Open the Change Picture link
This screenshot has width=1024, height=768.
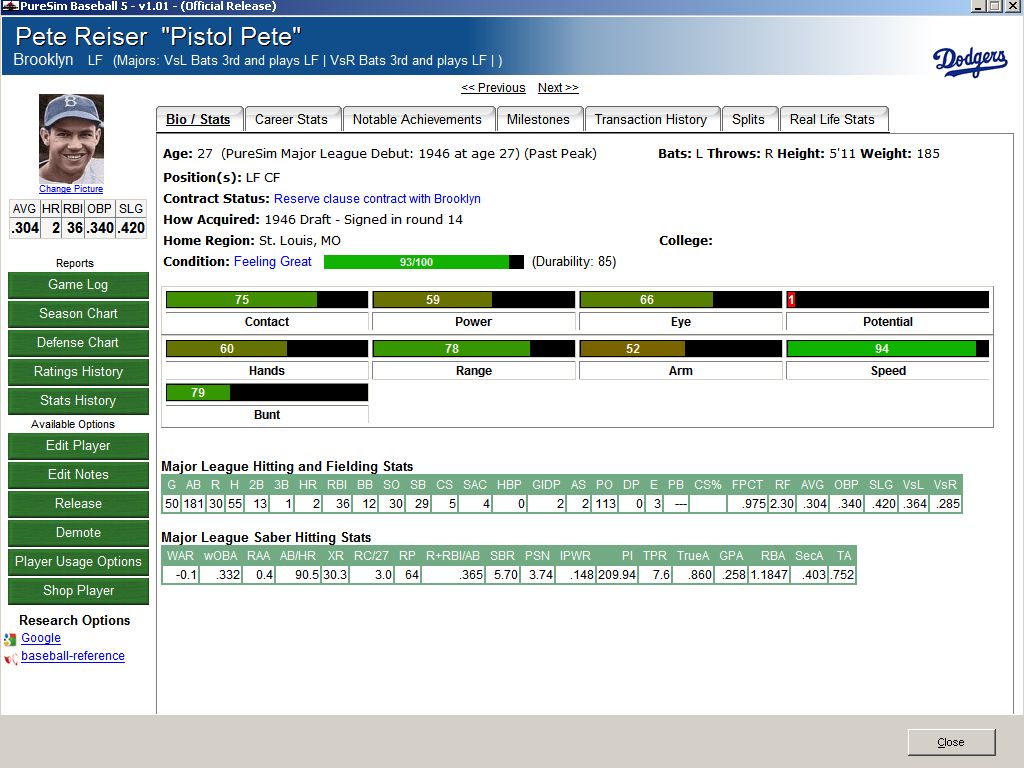tap(71, 189)
